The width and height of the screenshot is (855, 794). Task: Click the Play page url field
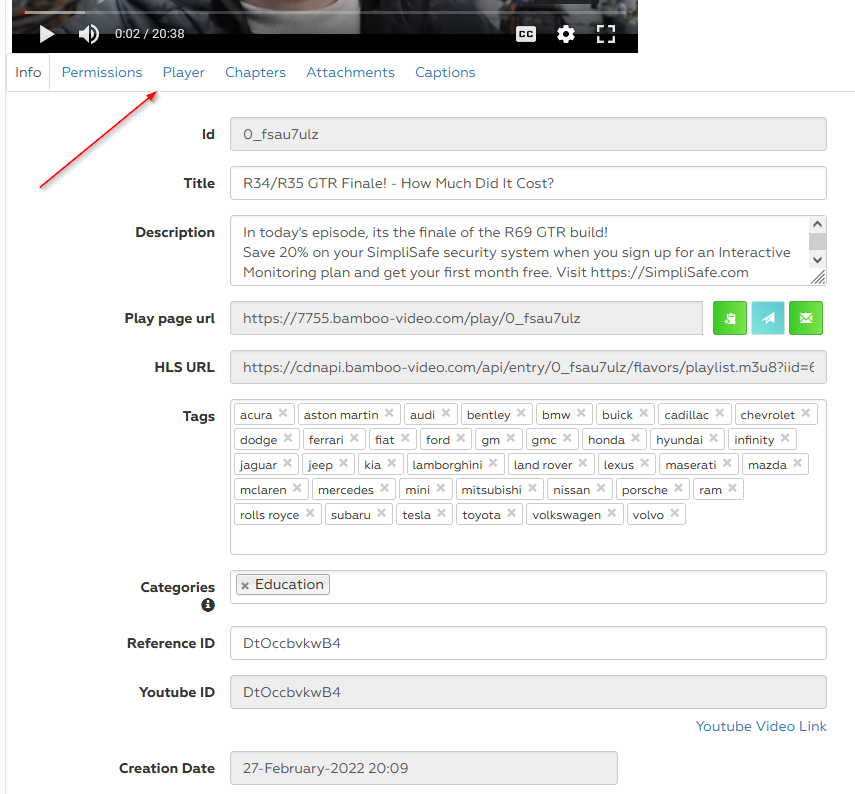pos(466,318)
